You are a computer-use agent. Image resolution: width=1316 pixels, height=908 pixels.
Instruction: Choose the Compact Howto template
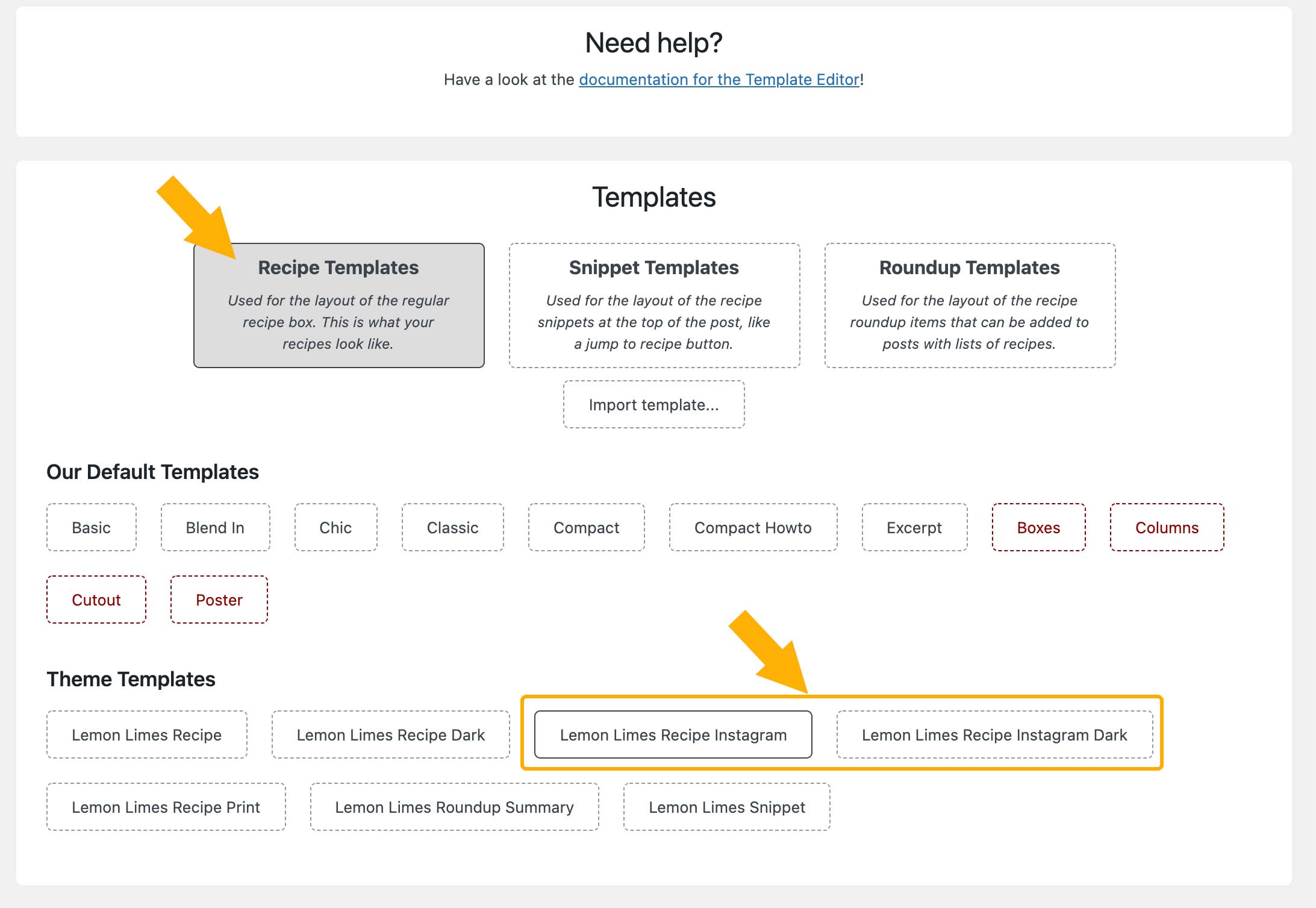(753, 528)
